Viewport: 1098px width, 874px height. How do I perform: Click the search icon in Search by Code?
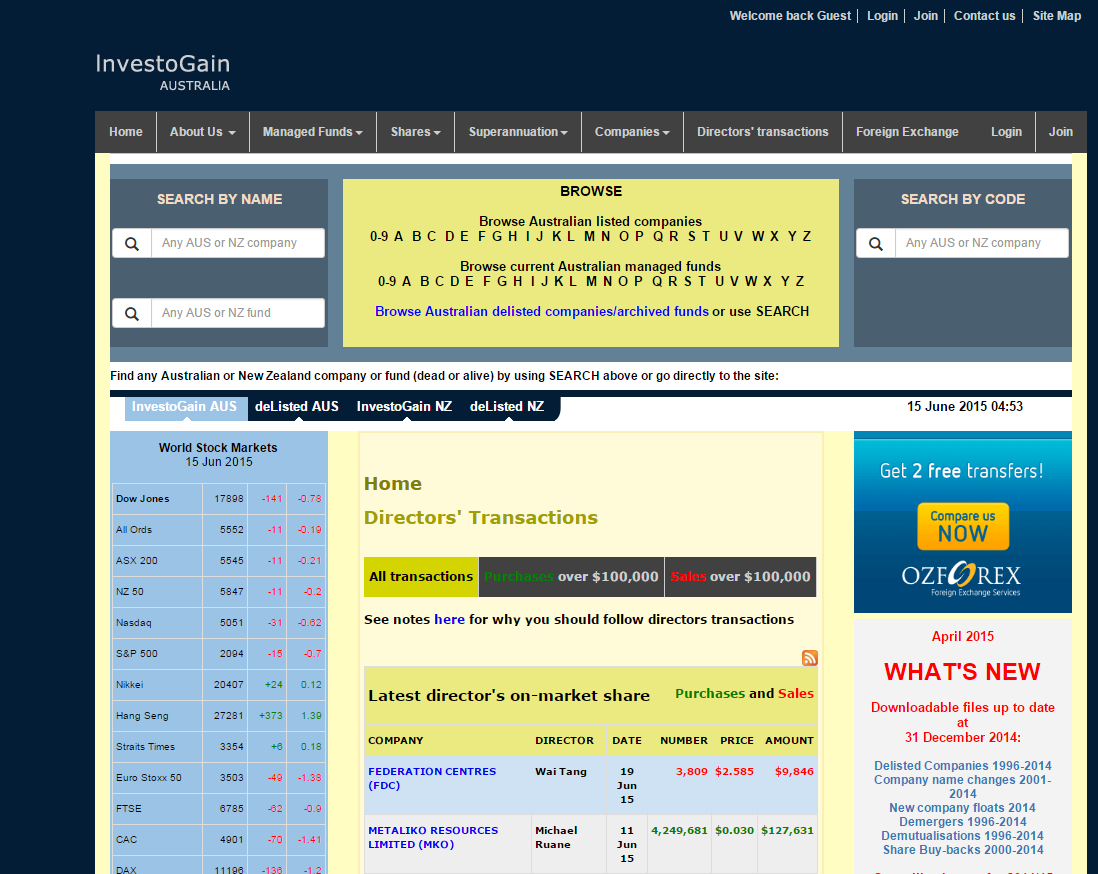pyautogui.click(x=875, y=243)
